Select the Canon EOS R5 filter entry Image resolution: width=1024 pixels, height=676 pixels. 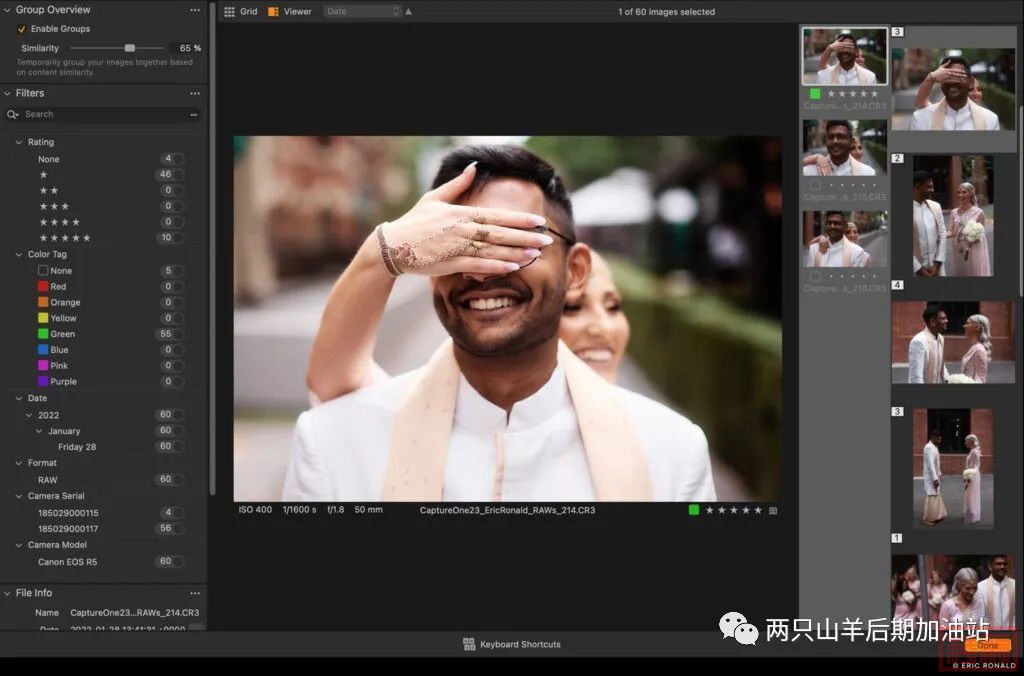coord(68,562)
